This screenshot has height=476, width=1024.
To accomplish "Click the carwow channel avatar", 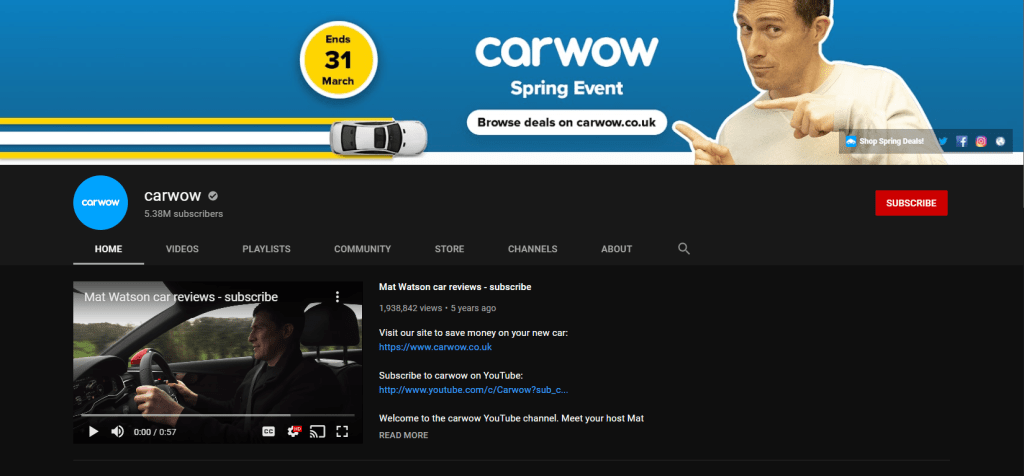I will pyautogui.click(x=101, y=203).
